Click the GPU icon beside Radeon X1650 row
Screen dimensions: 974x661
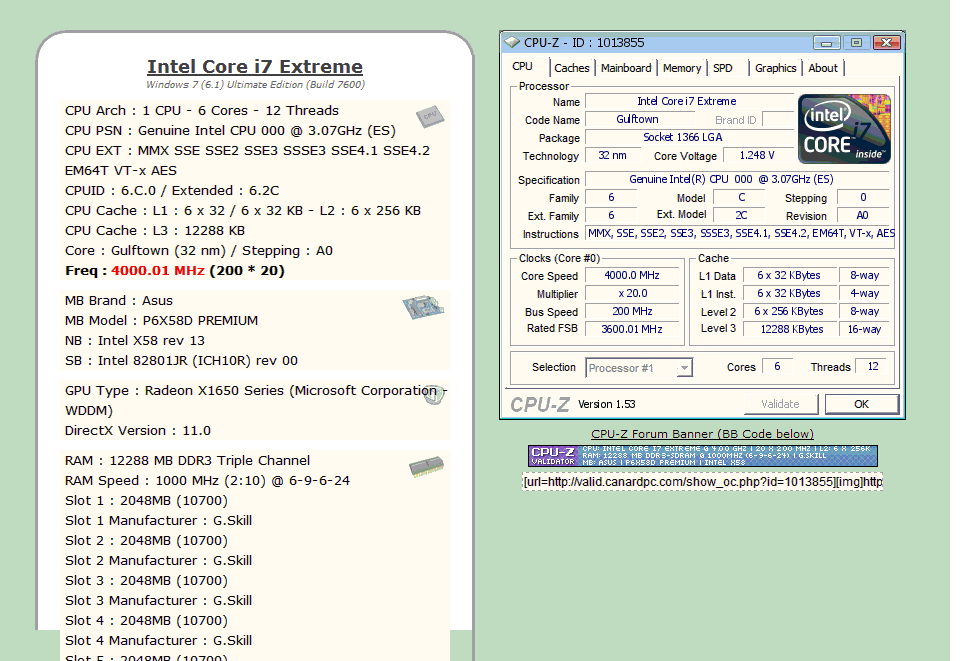pyautogui.click(x=434, y=395)
